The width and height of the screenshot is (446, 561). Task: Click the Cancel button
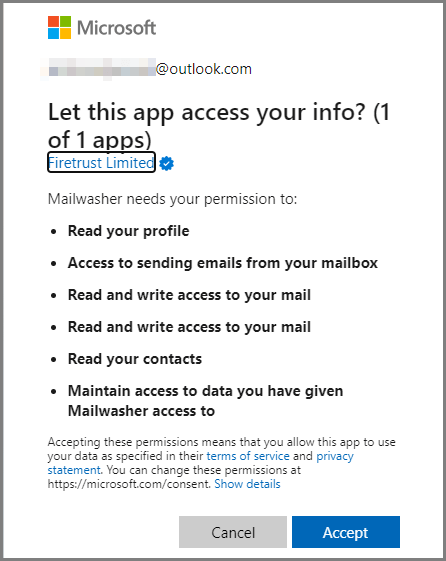233,532
